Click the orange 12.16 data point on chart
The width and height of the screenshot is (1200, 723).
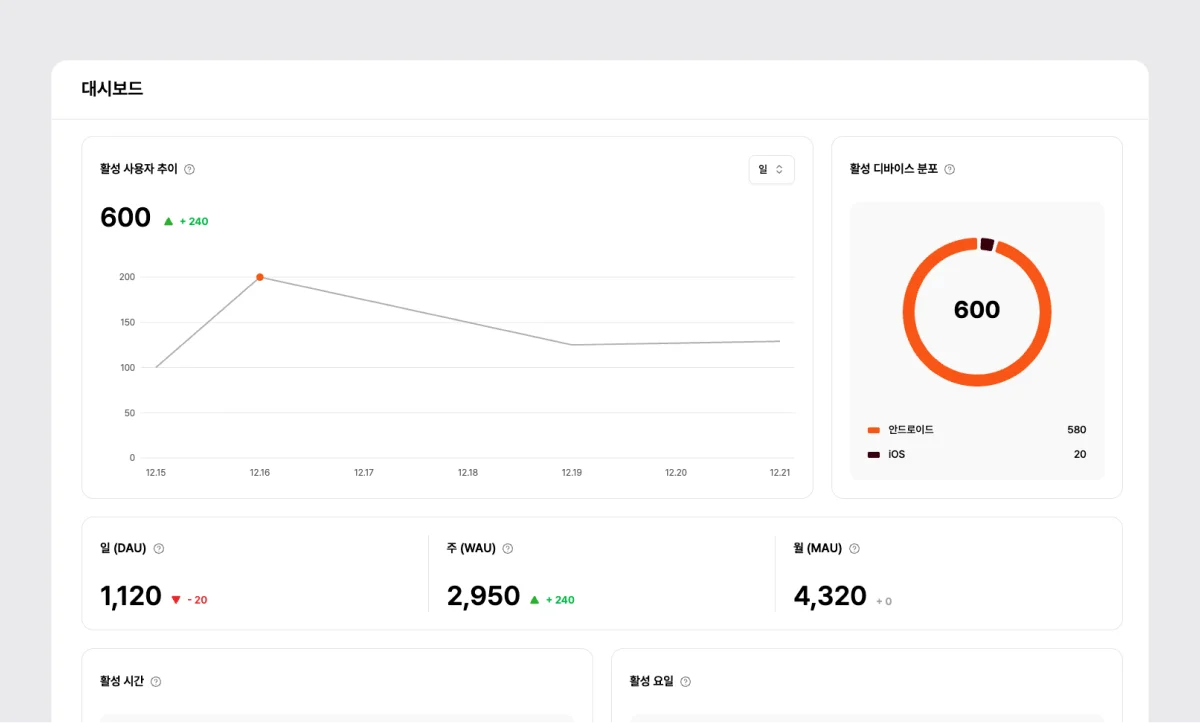pos(260,277)
